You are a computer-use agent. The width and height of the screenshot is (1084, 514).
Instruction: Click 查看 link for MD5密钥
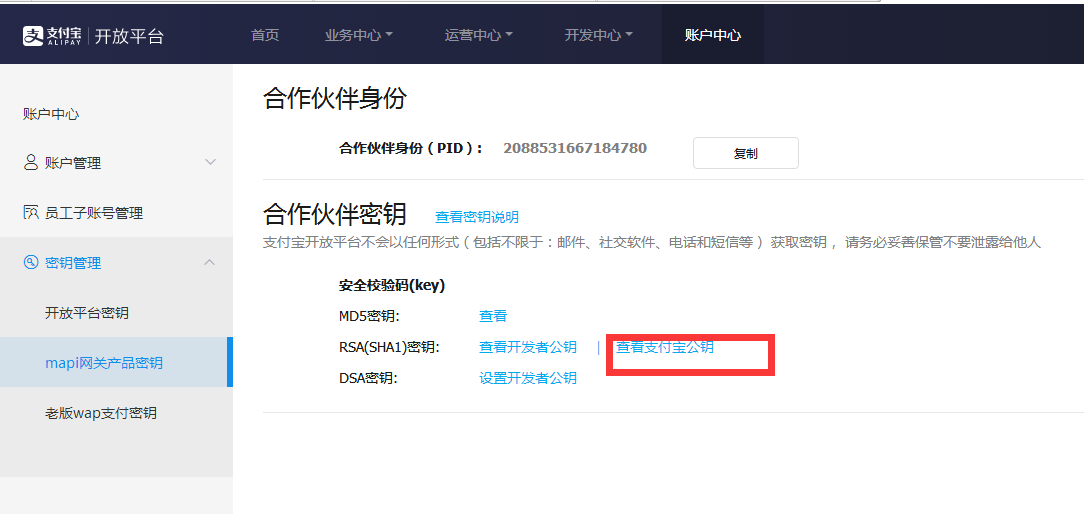pyautogui.click(x=493, y=316)
